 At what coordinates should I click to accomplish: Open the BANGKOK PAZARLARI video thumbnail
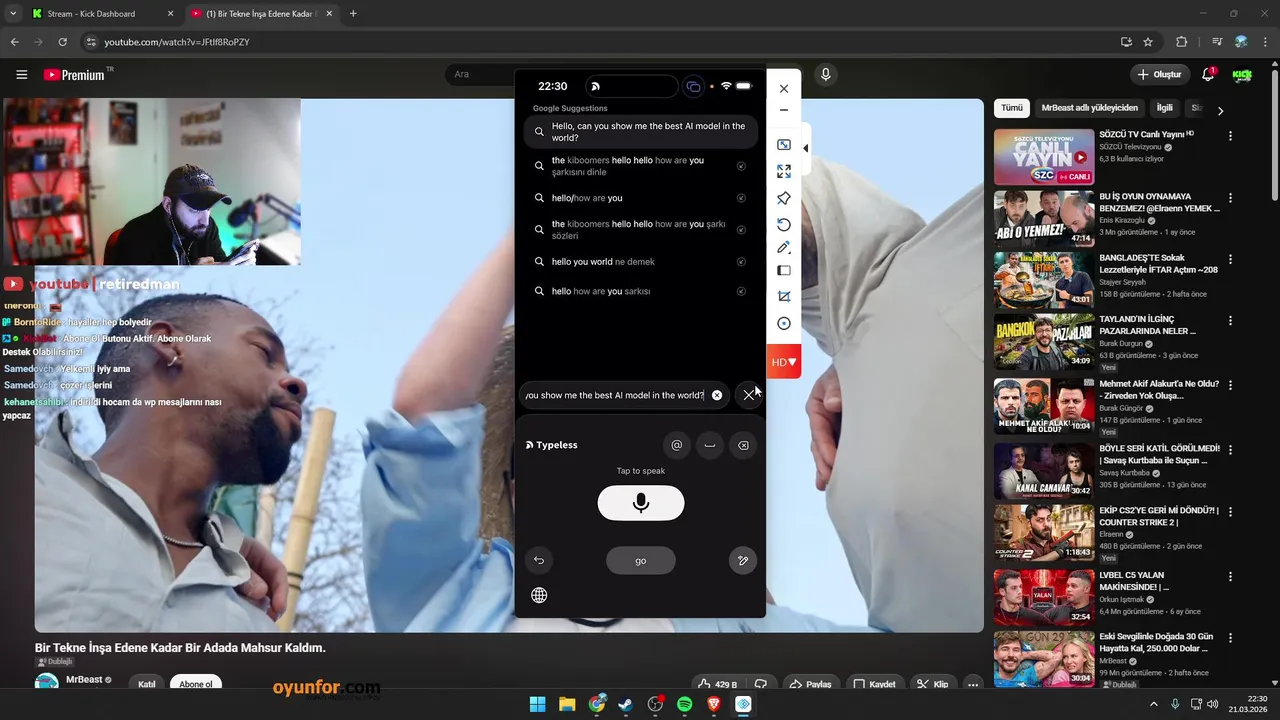pyautogui.click(x=1043, y=342)
